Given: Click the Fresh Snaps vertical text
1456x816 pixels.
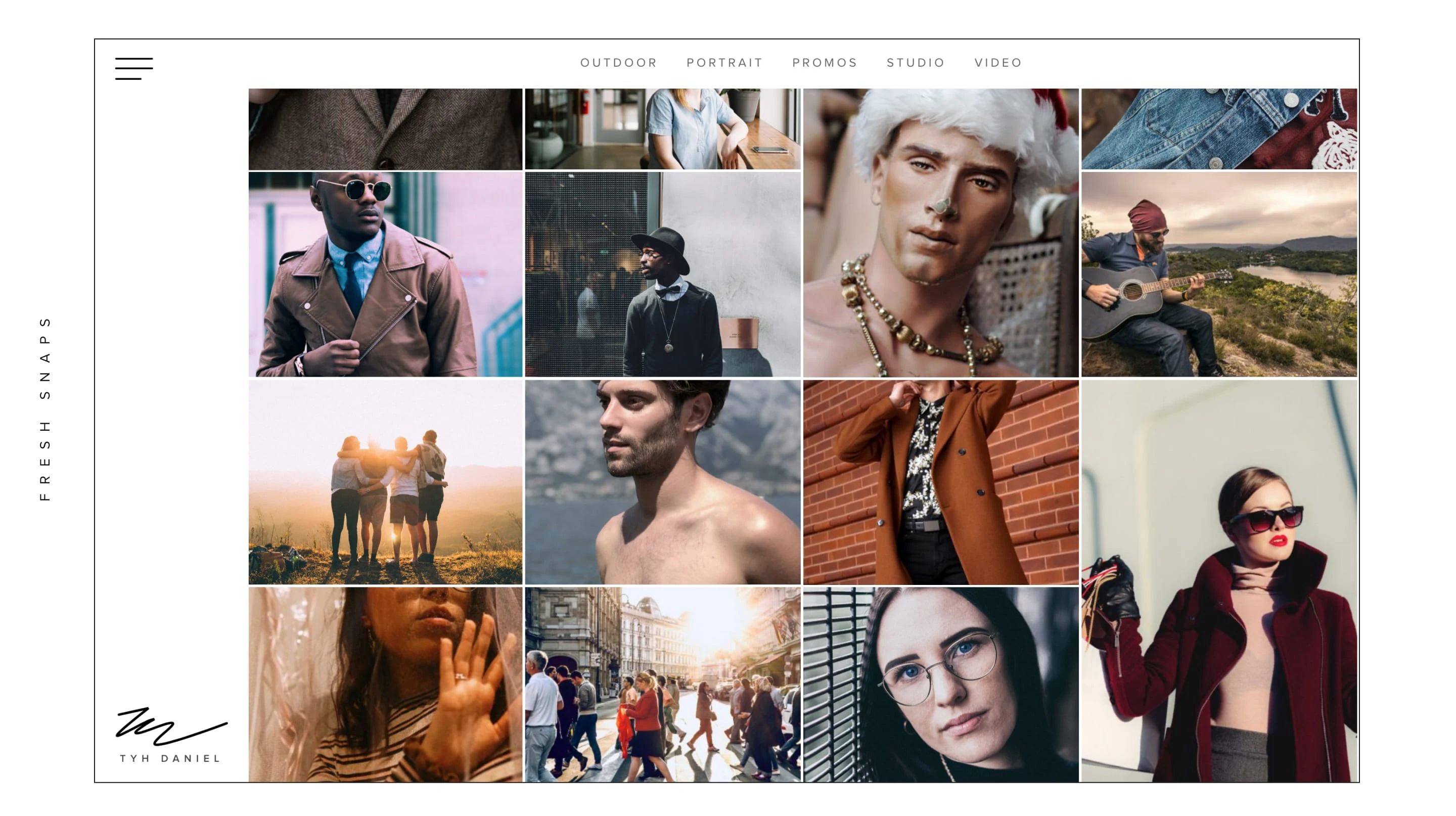Looking at the screenshot, I should (x=45, y=408).
